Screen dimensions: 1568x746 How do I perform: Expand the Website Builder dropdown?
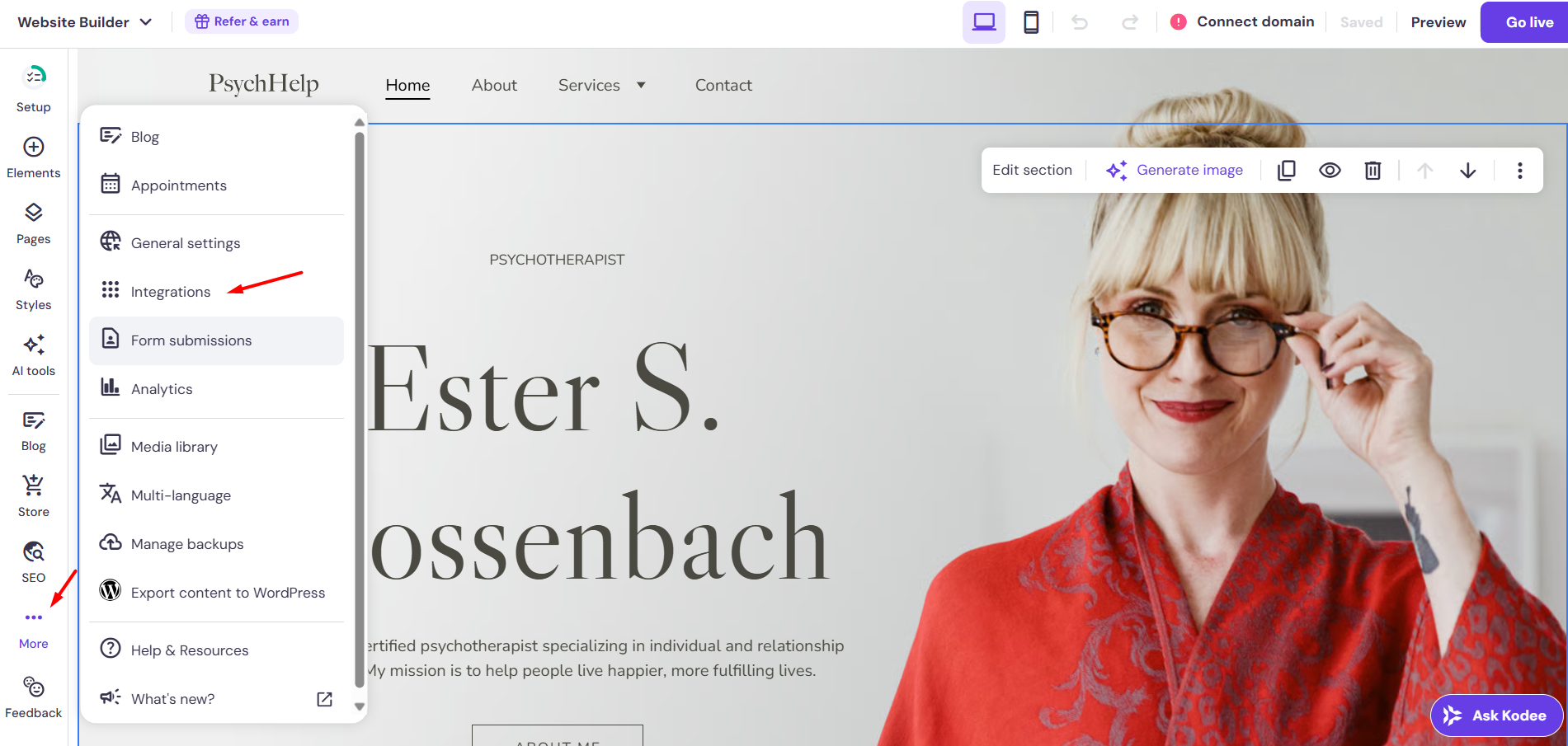[x=85, y=22]
